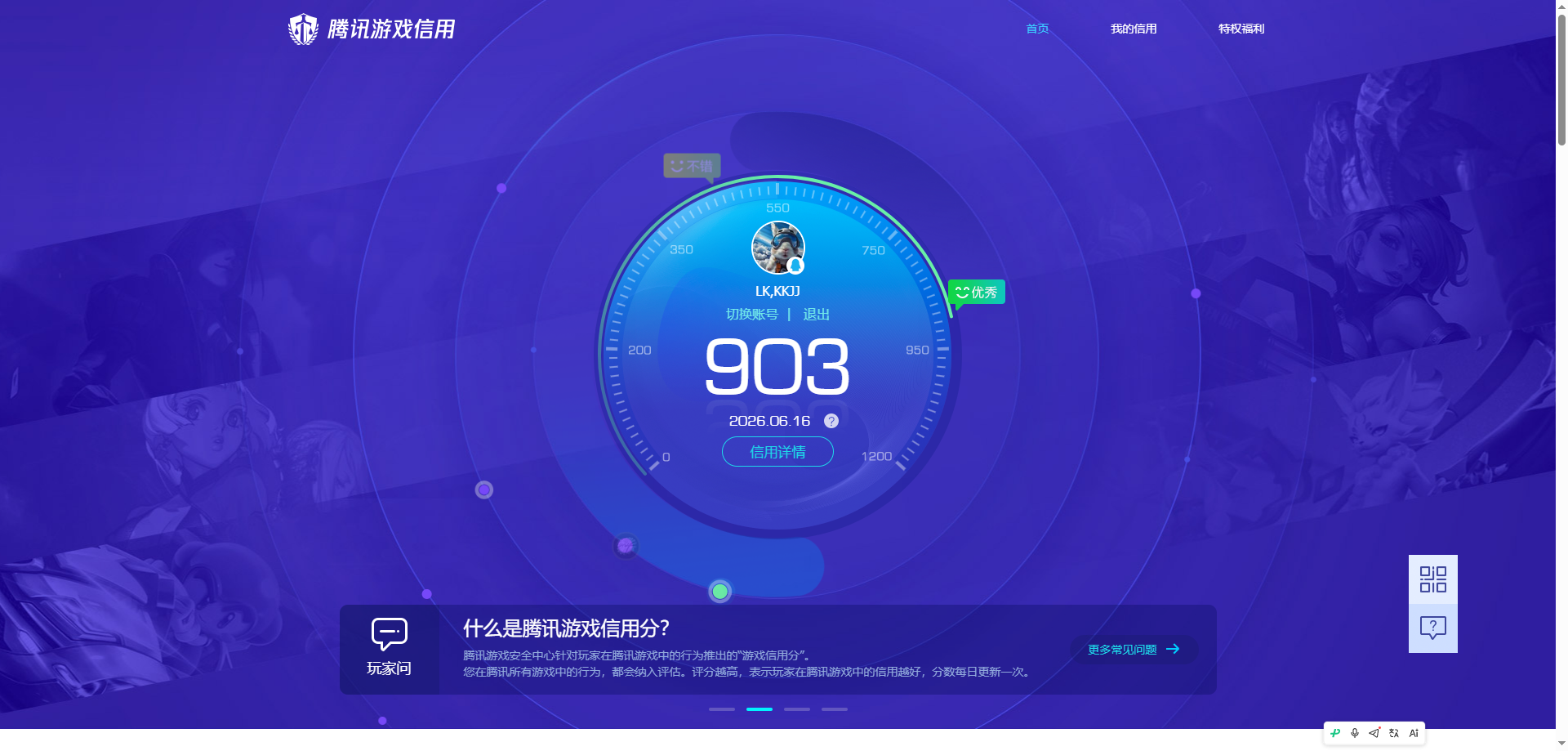Image resolution: width=1568 pixels, height=751 pixels.
Task: Open 更多常见问题 more FAQ link
Action: tap(1134, 650)
